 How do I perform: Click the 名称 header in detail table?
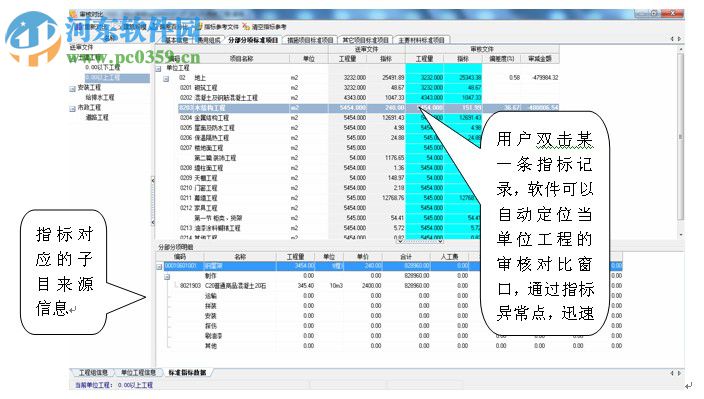point(240,257)
